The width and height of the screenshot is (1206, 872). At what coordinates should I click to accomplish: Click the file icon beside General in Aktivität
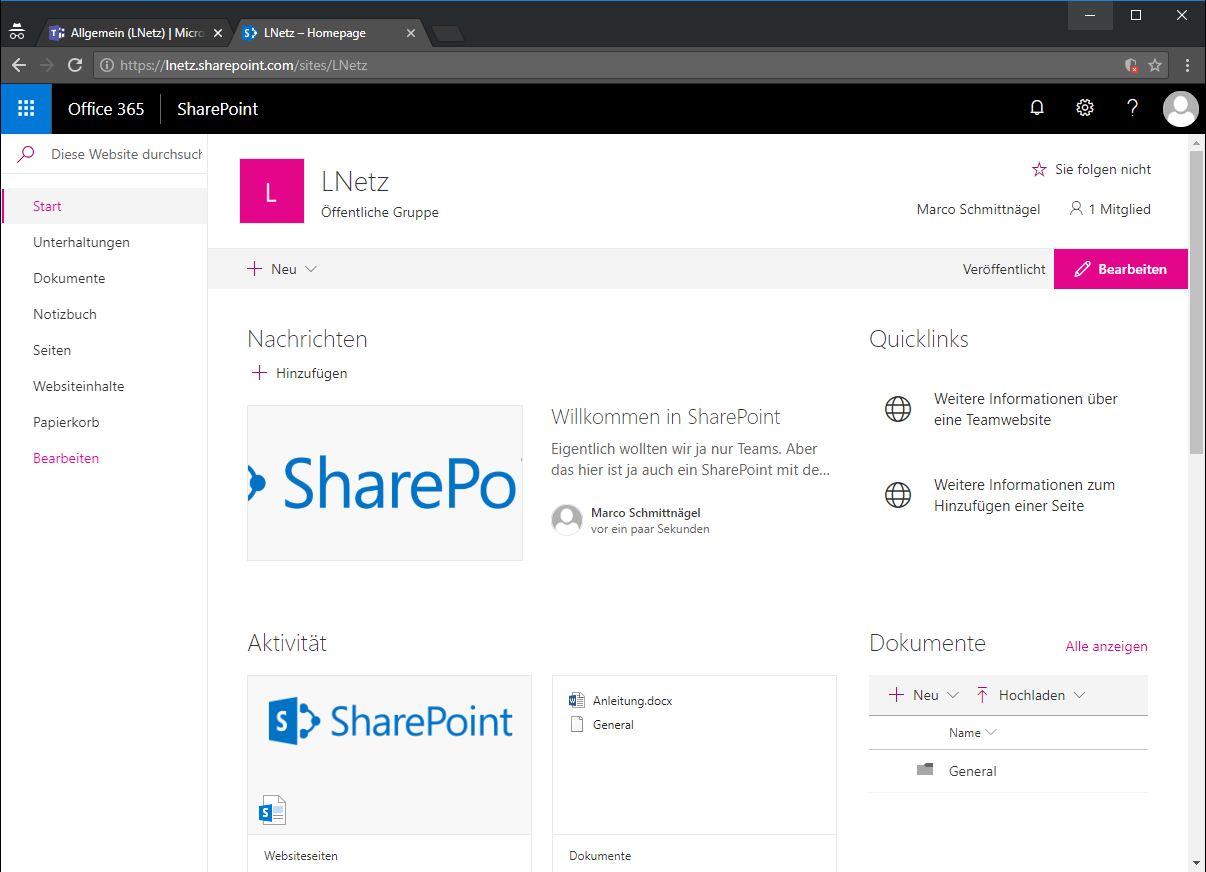[x=576, y=724]
